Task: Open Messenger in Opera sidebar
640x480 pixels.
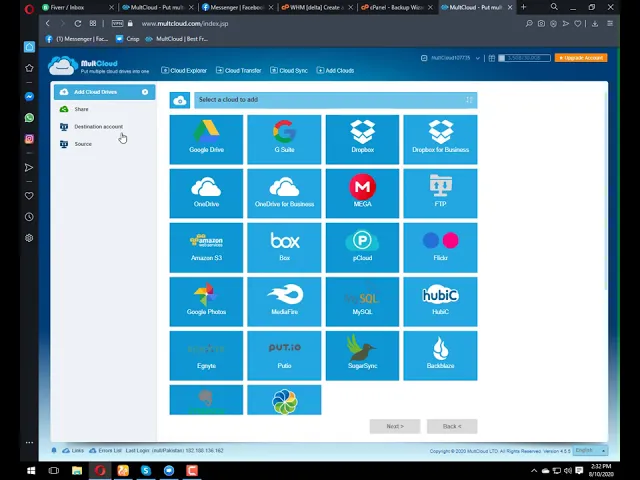Action: 29,97
